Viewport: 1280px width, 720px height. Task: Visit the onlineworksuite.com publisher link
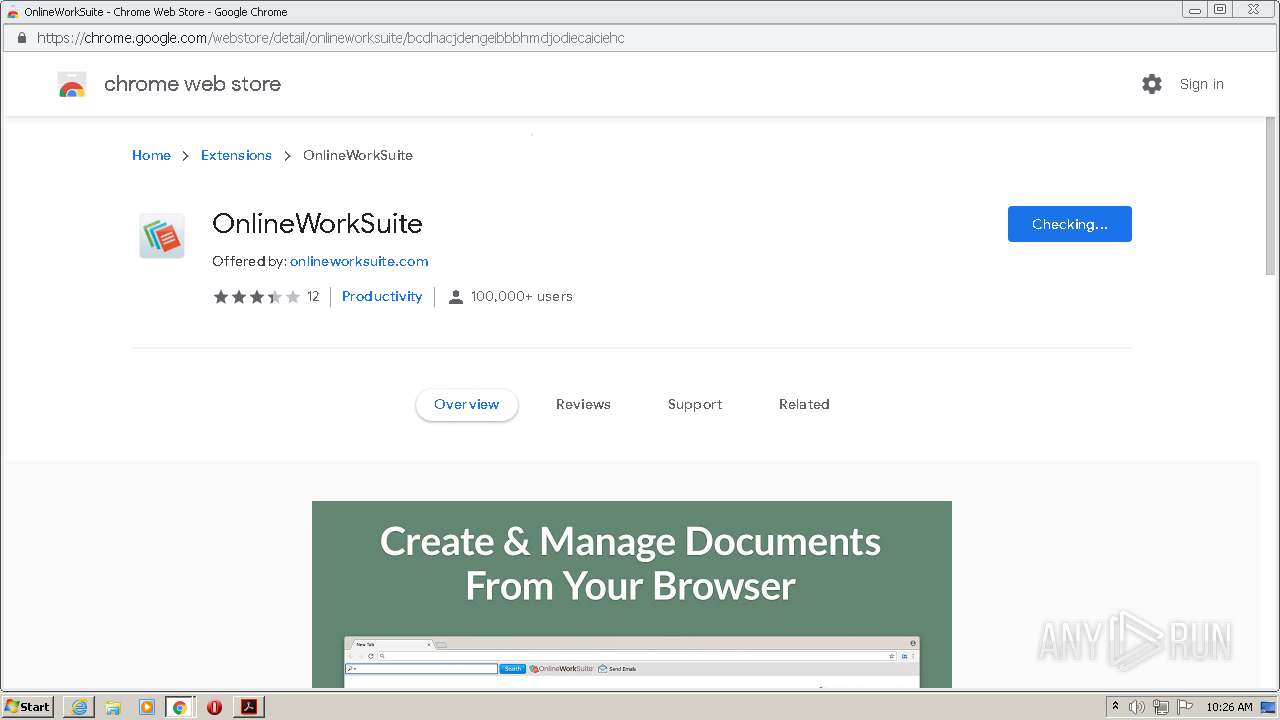click(359, 261)
